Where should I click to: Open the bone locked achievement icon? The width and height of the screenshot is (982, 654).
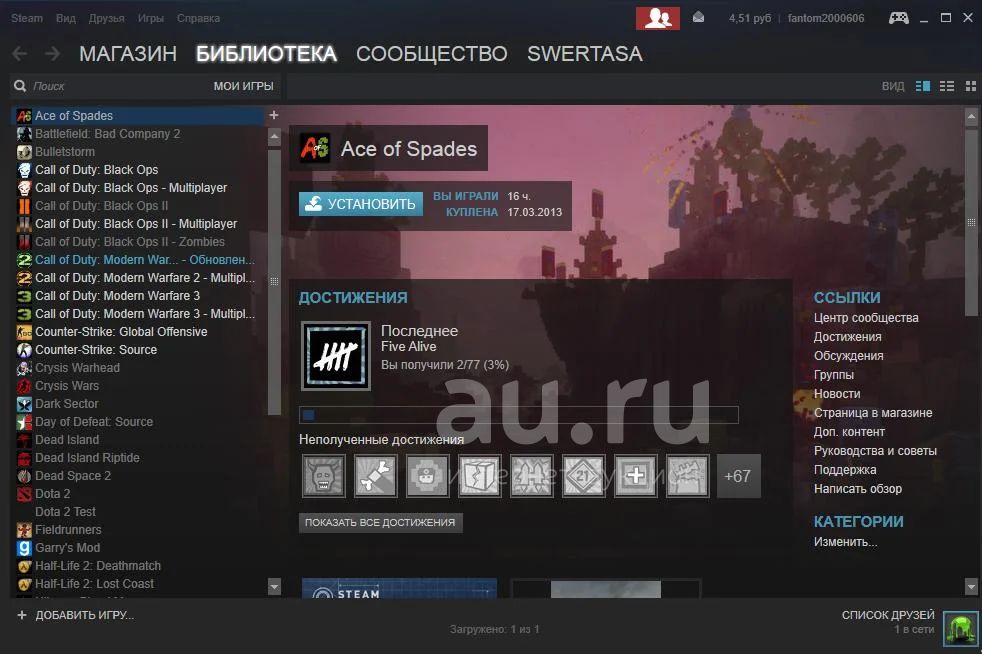375,476
